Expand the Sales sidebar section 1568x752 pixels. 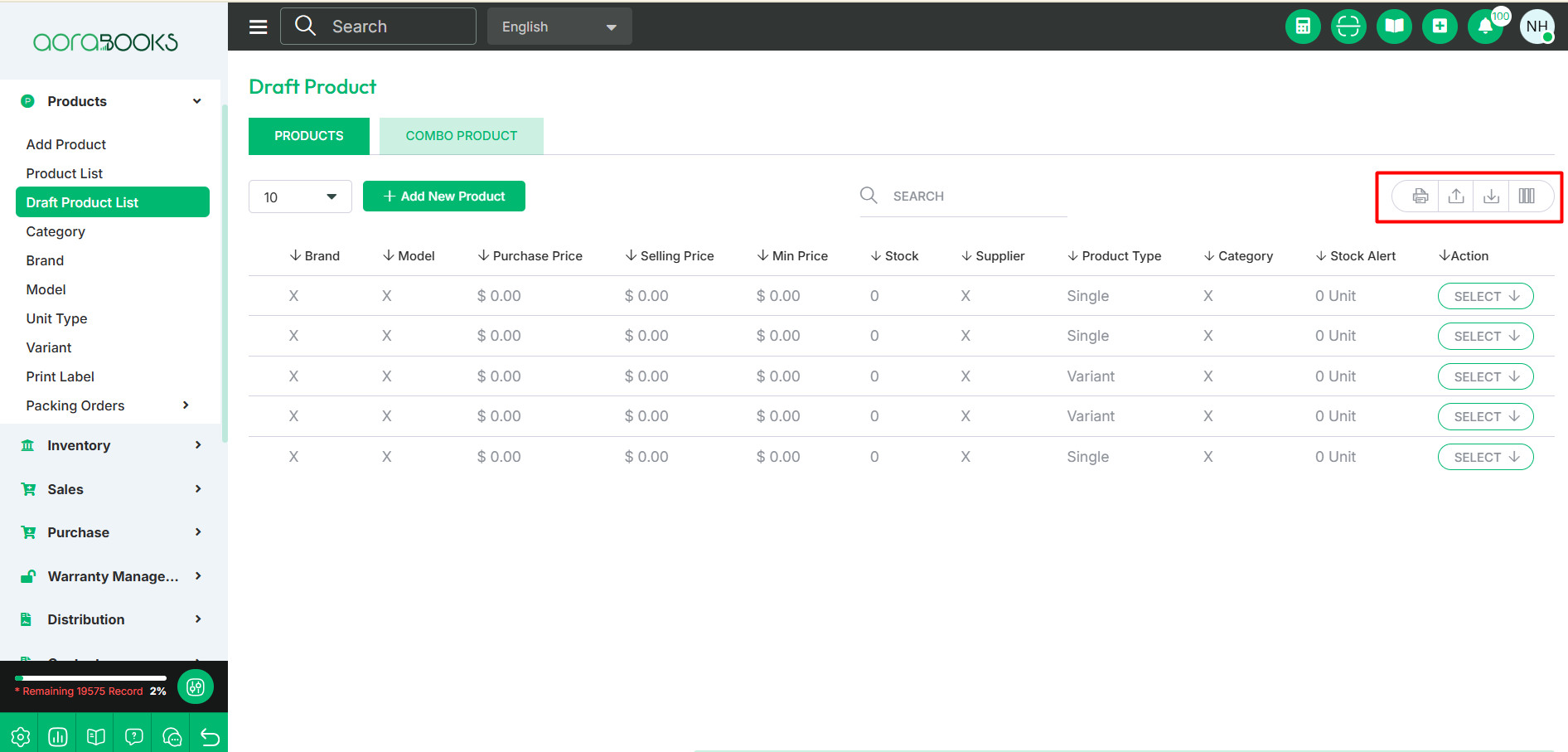[197, 489]
